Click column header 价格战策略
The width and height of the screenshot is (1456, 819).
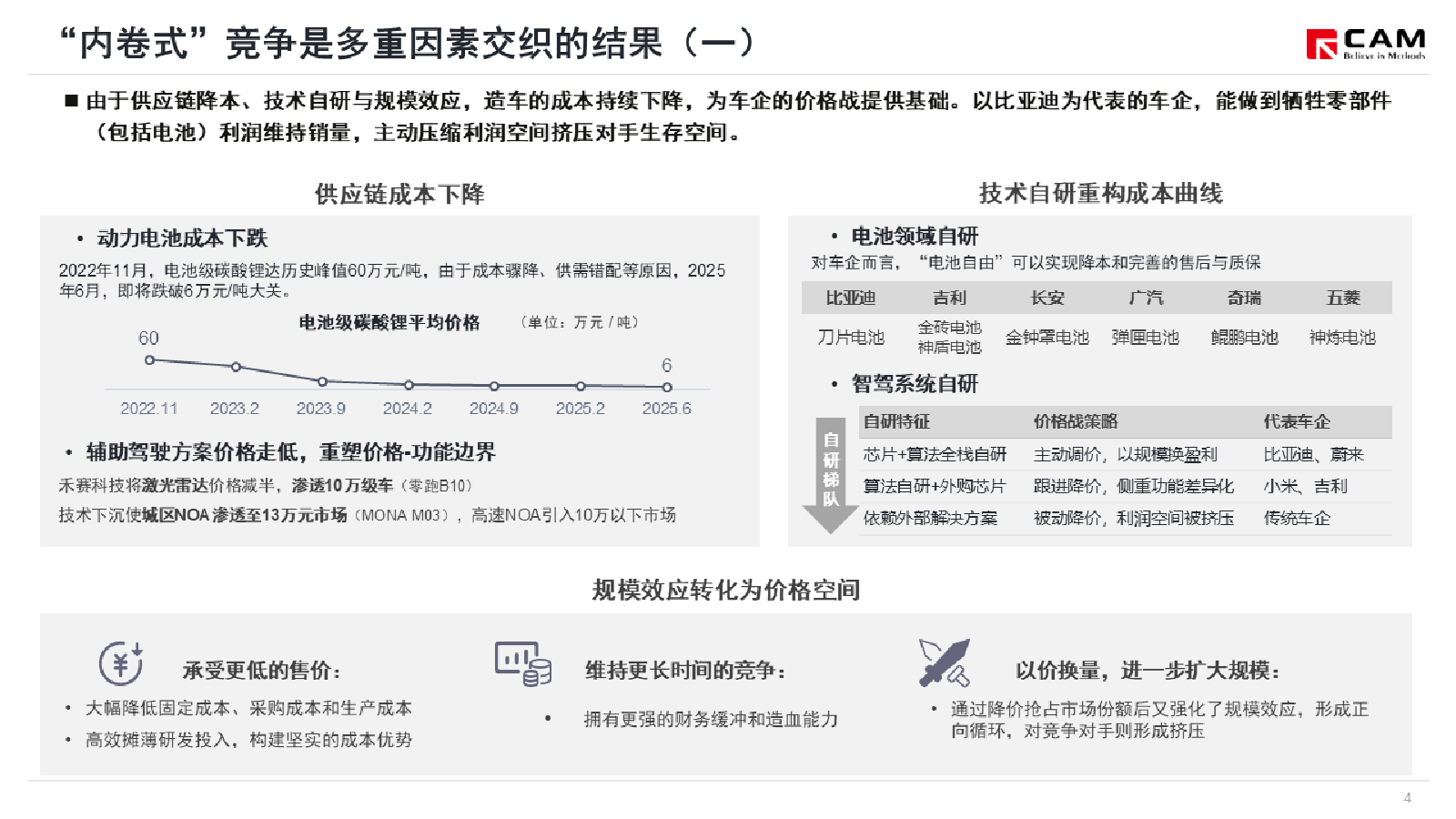[x=1076, y=422]
